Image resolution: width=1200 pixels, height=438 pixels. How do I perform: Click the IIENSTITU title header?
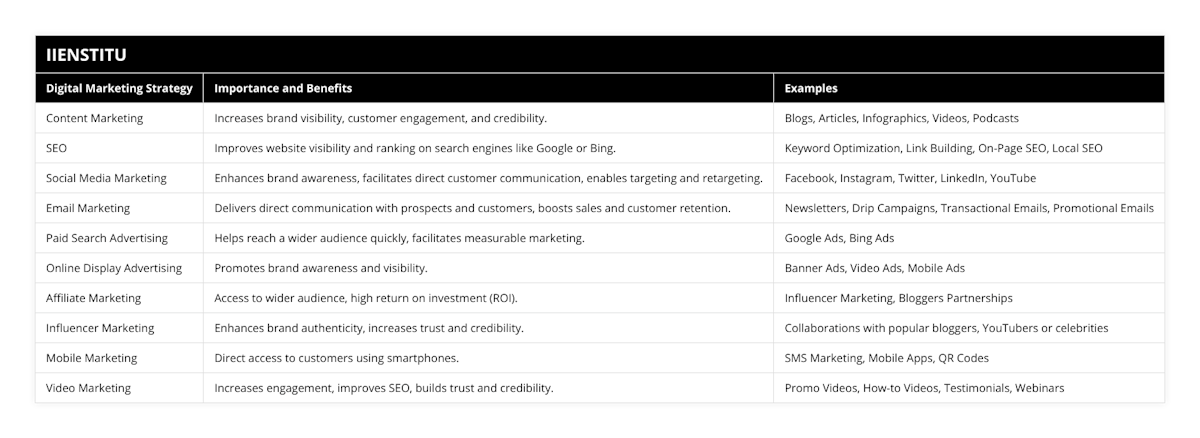pos(85,55)
